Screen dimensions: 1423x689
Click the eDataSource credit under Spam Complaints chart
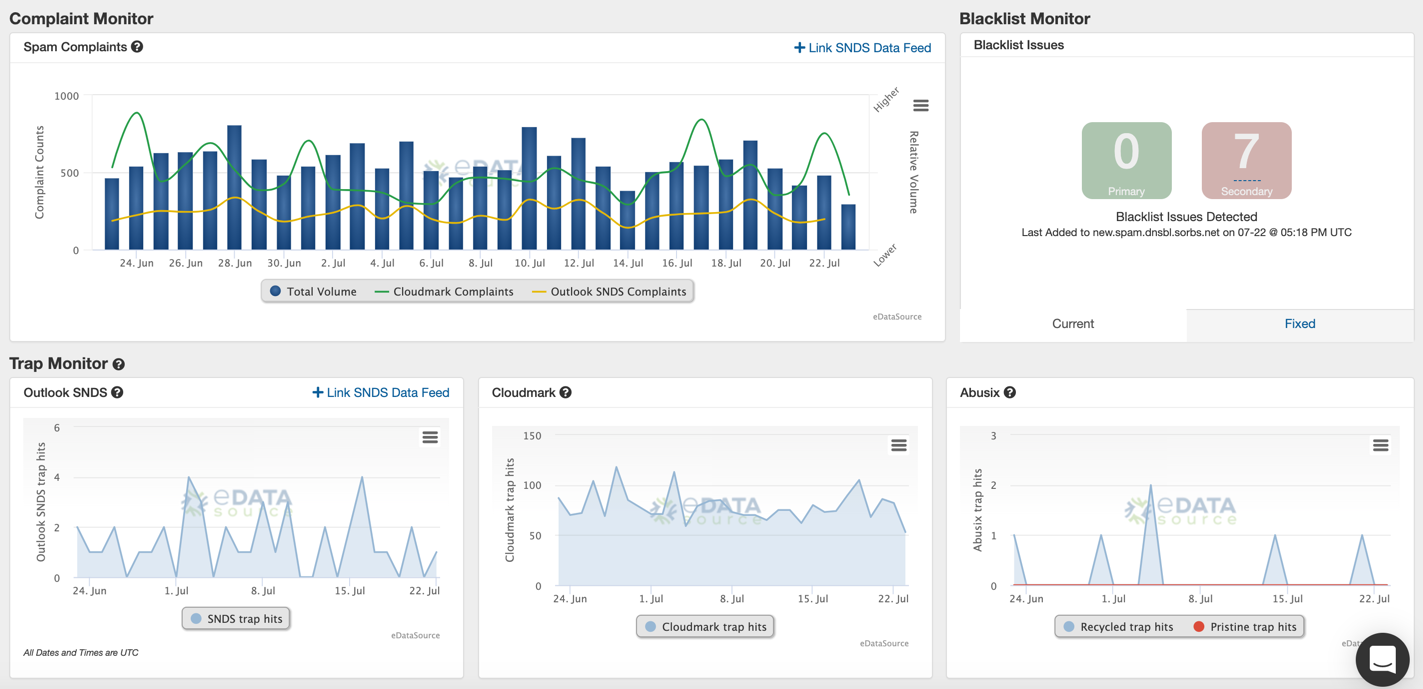click(897, 317)
